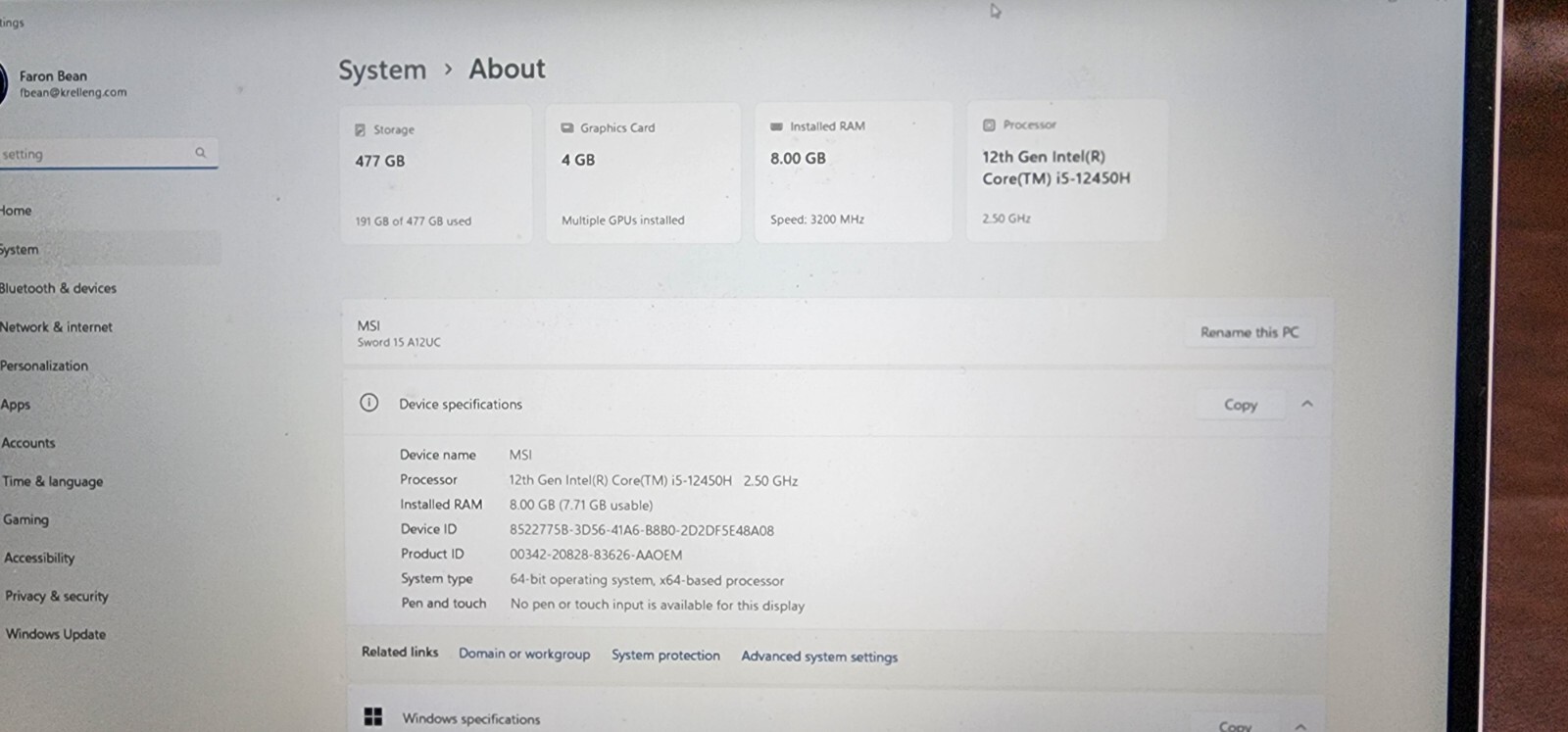Open the Domain or workgroup link

coord(524,654)
